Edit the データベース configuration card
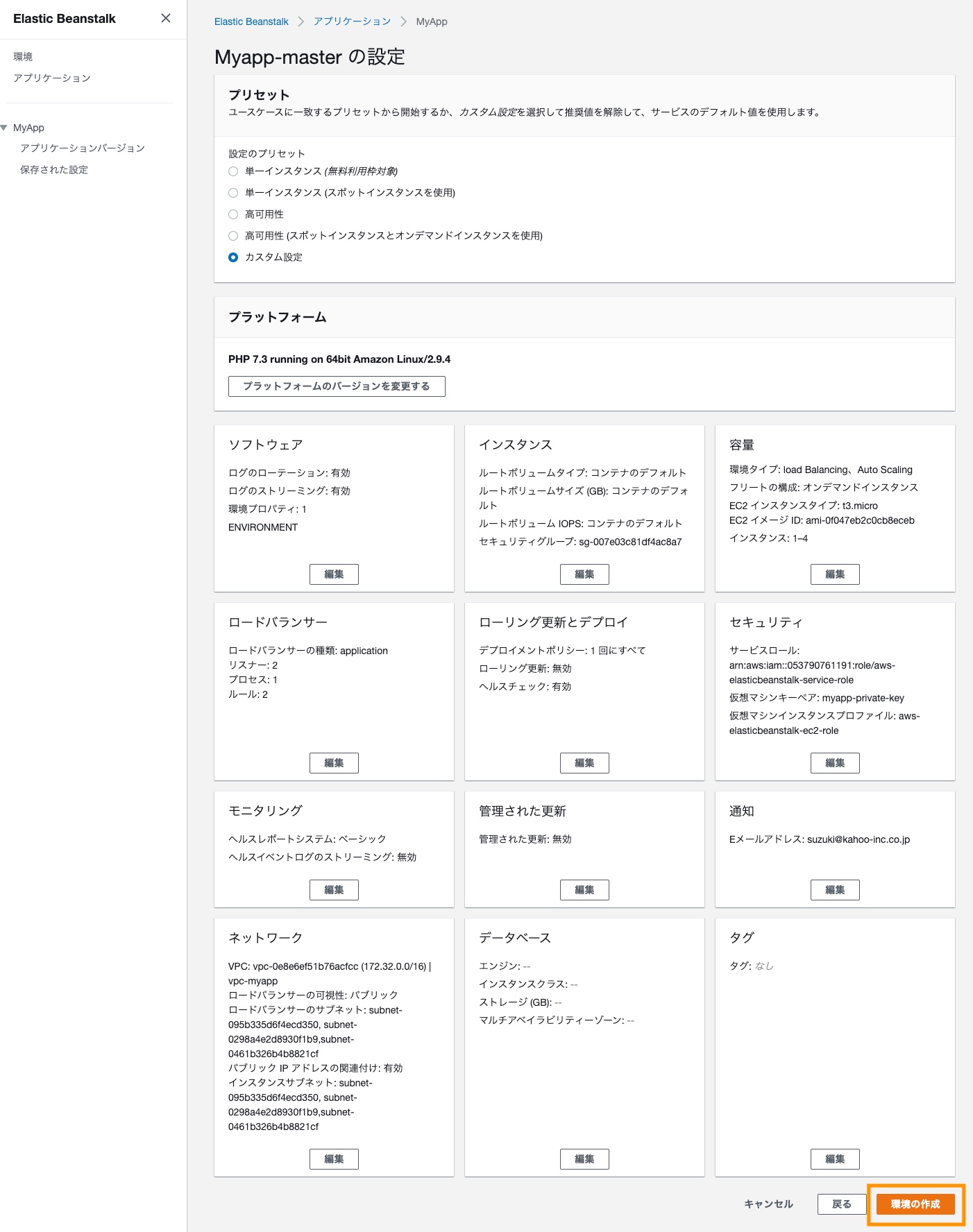973x1232 pixels. (x=584, y=1159)
